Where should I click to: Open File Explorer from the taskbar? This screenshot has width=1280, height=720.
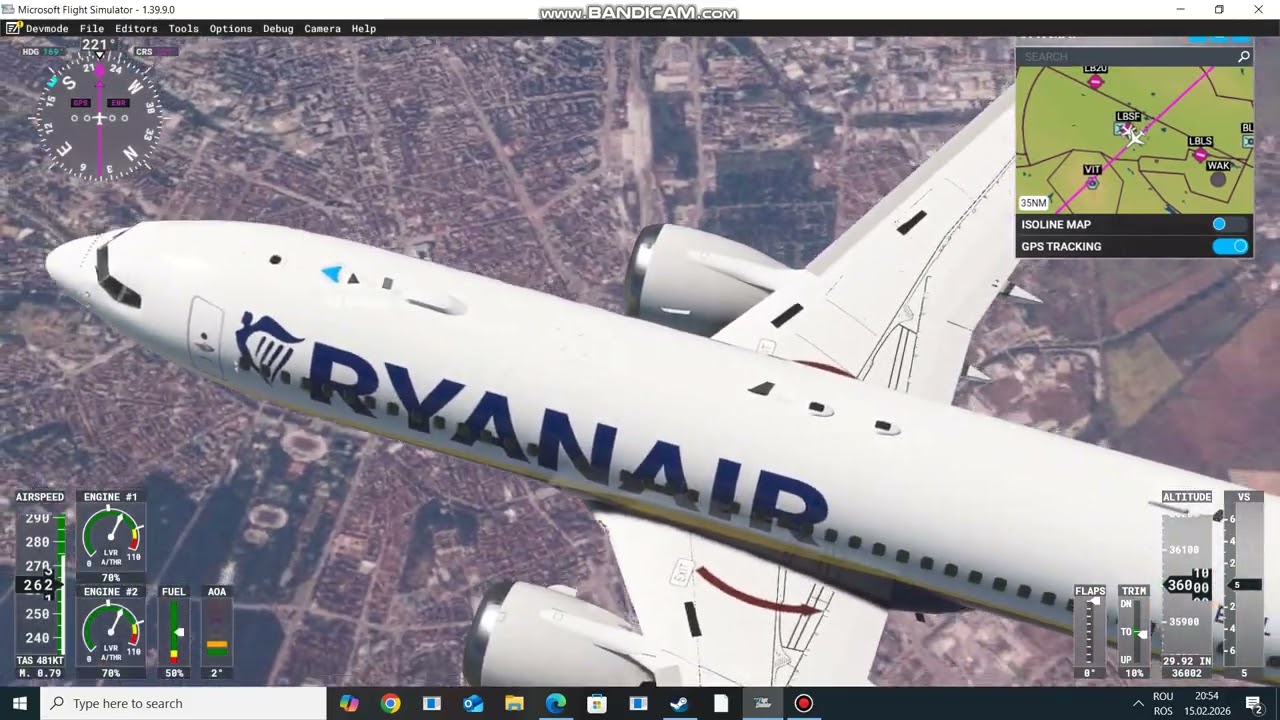[x=514, y=703]
